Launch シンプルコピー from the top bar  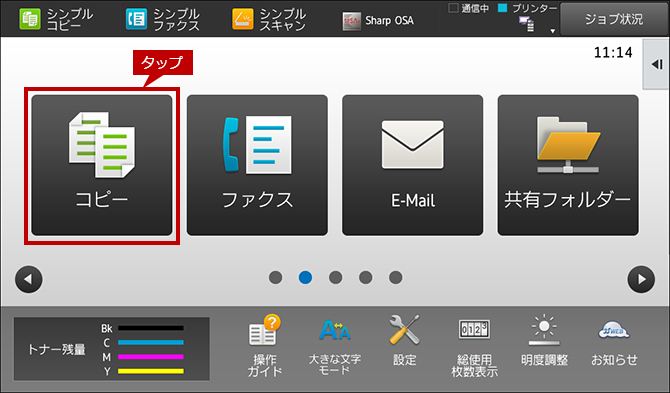click(x=56, y=20)
